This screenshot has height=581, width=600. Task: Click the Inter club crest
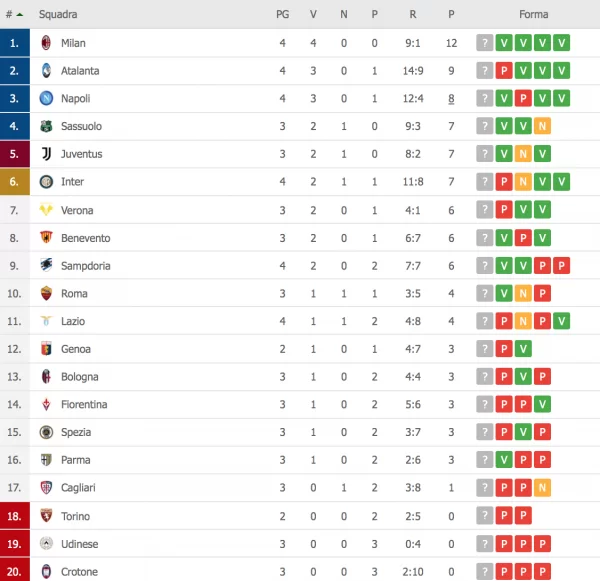click(x=45, y=182)
